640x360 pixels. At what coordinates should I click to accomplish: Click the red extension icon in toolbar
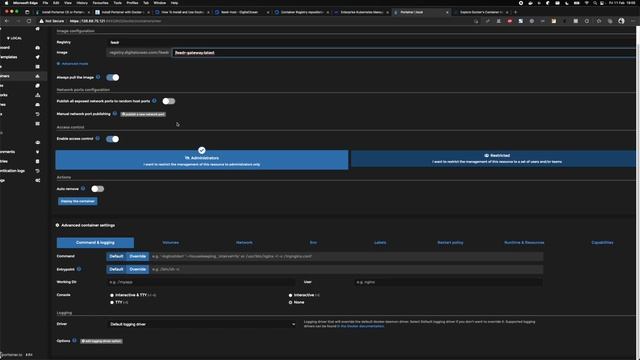click(x=510, y=21)
